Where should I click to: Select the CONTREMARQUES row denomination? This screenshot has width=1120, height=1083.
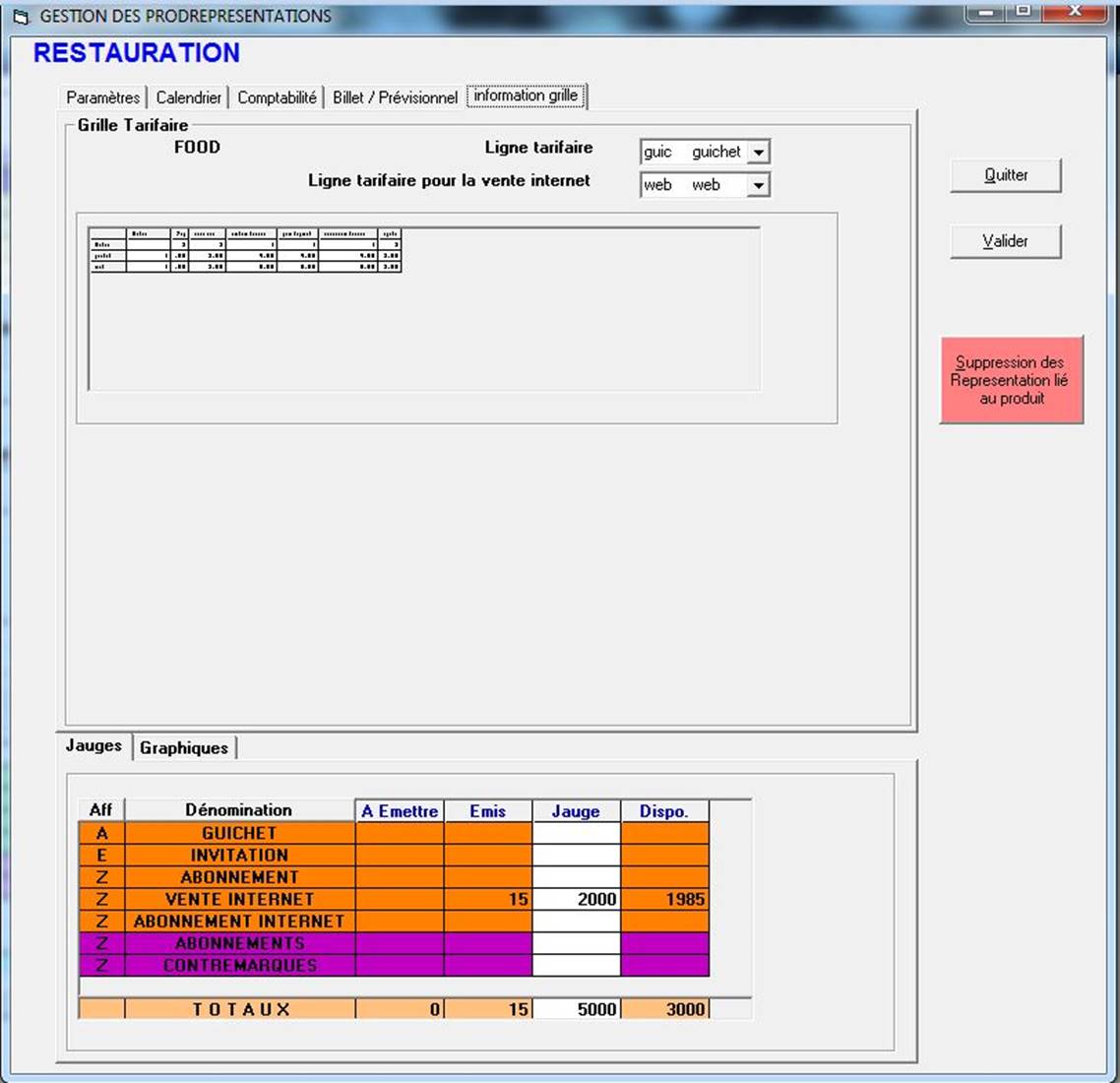tap(239, 966)
